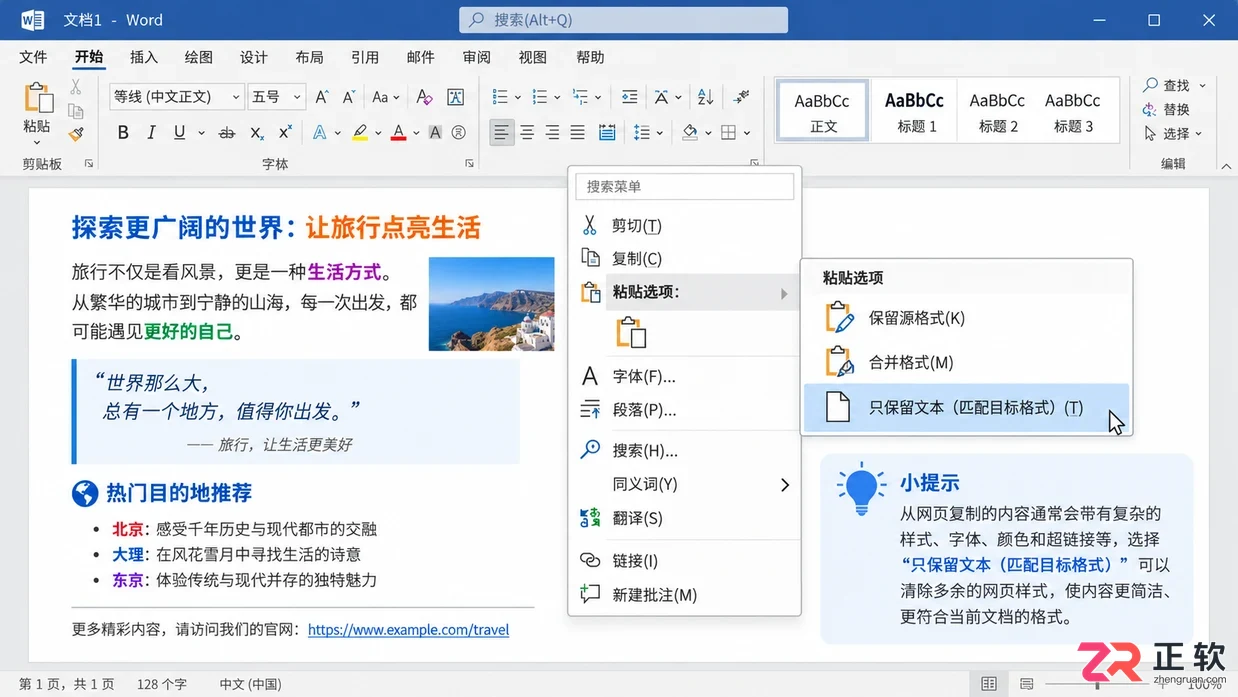This screenshot has width=1238, height=697.
Task: Sort the text with the A-Z icon
Action: click(705, 97)
